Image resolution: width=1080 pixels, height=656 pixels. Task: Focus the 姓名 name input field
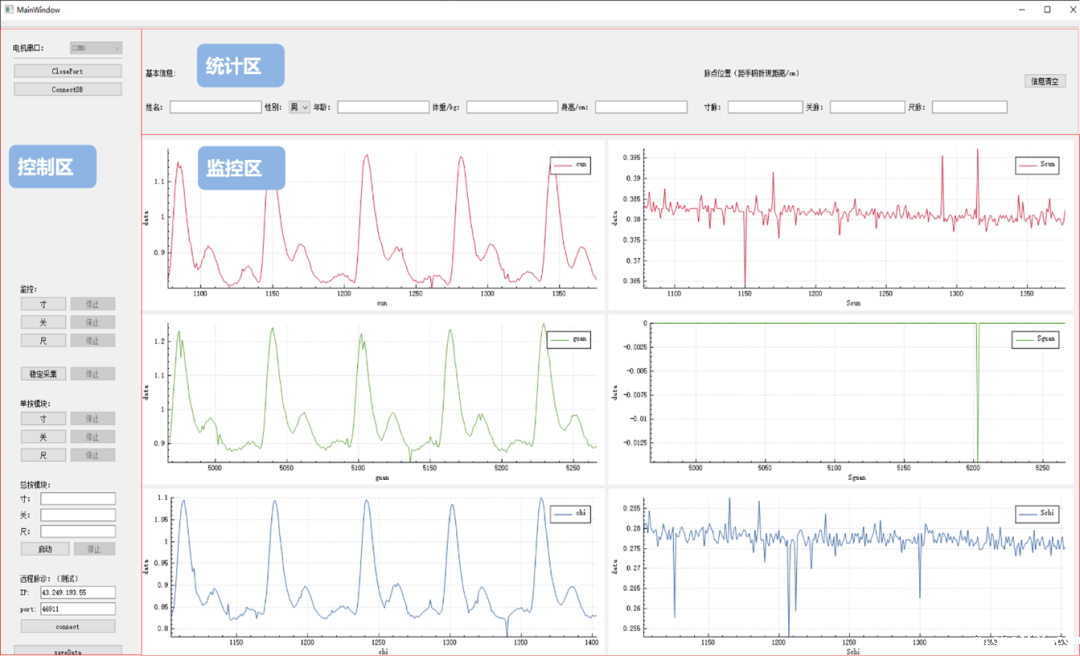(x=215, y=107)
